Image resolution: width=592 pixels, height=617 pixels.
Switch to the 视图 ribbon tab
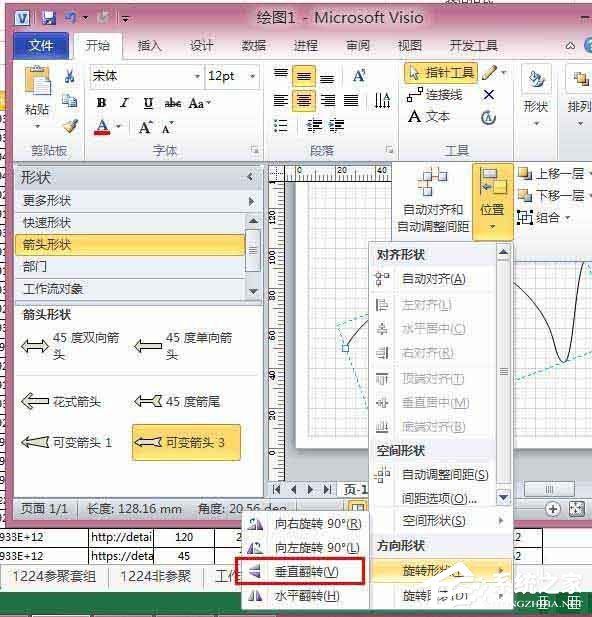coord(409,46)
